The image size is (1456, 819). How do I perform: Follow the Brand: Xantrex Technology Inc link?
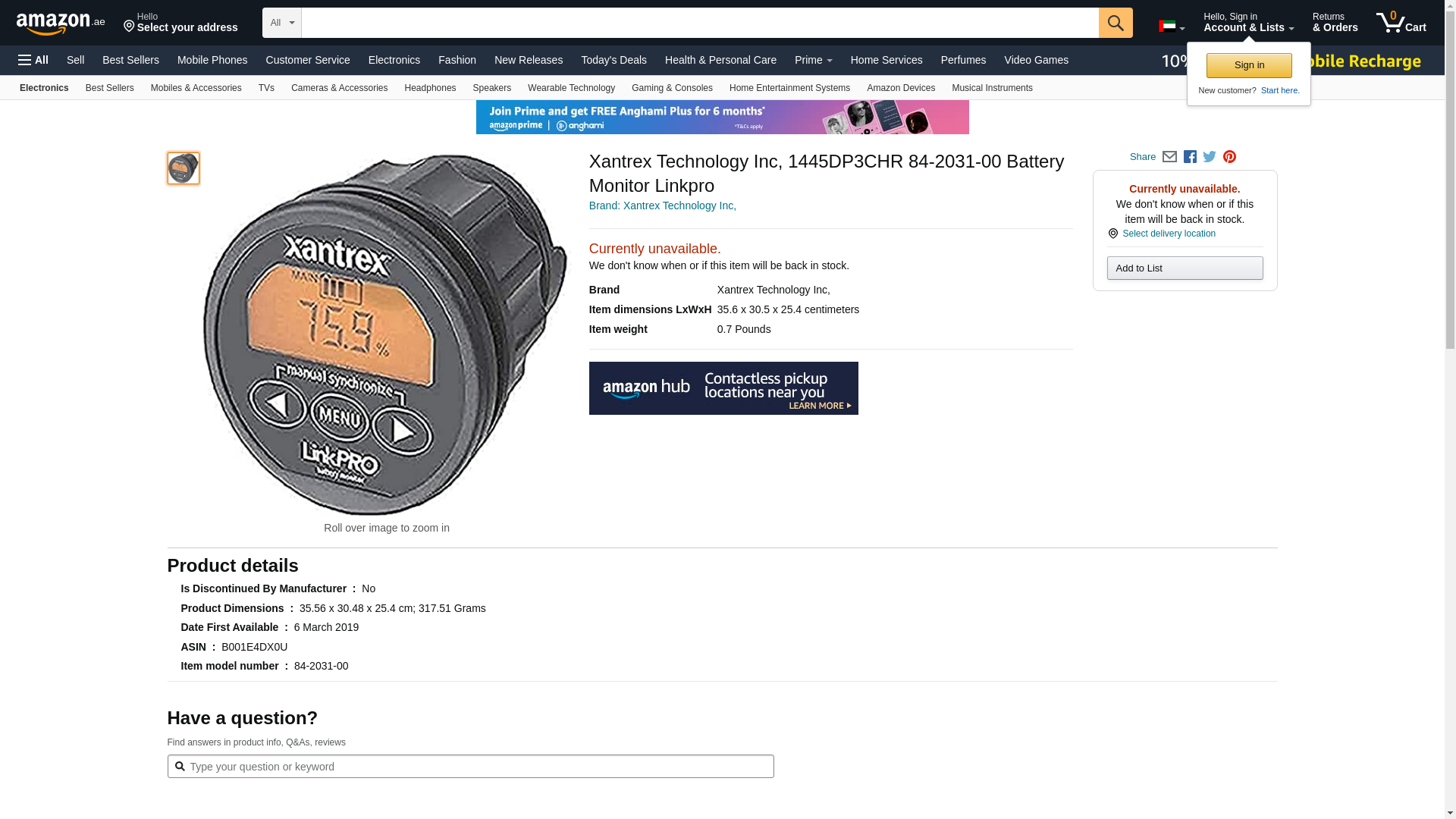click(662, 206)
